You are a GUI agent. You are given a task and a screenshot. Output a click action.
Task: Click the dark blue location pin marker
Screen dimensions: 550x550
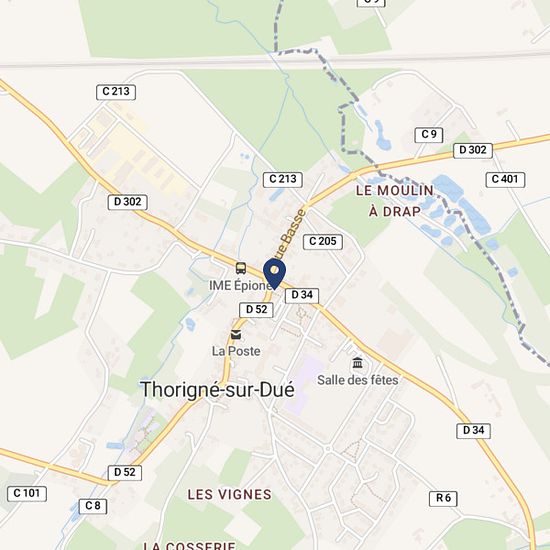[x=274, y=274]
